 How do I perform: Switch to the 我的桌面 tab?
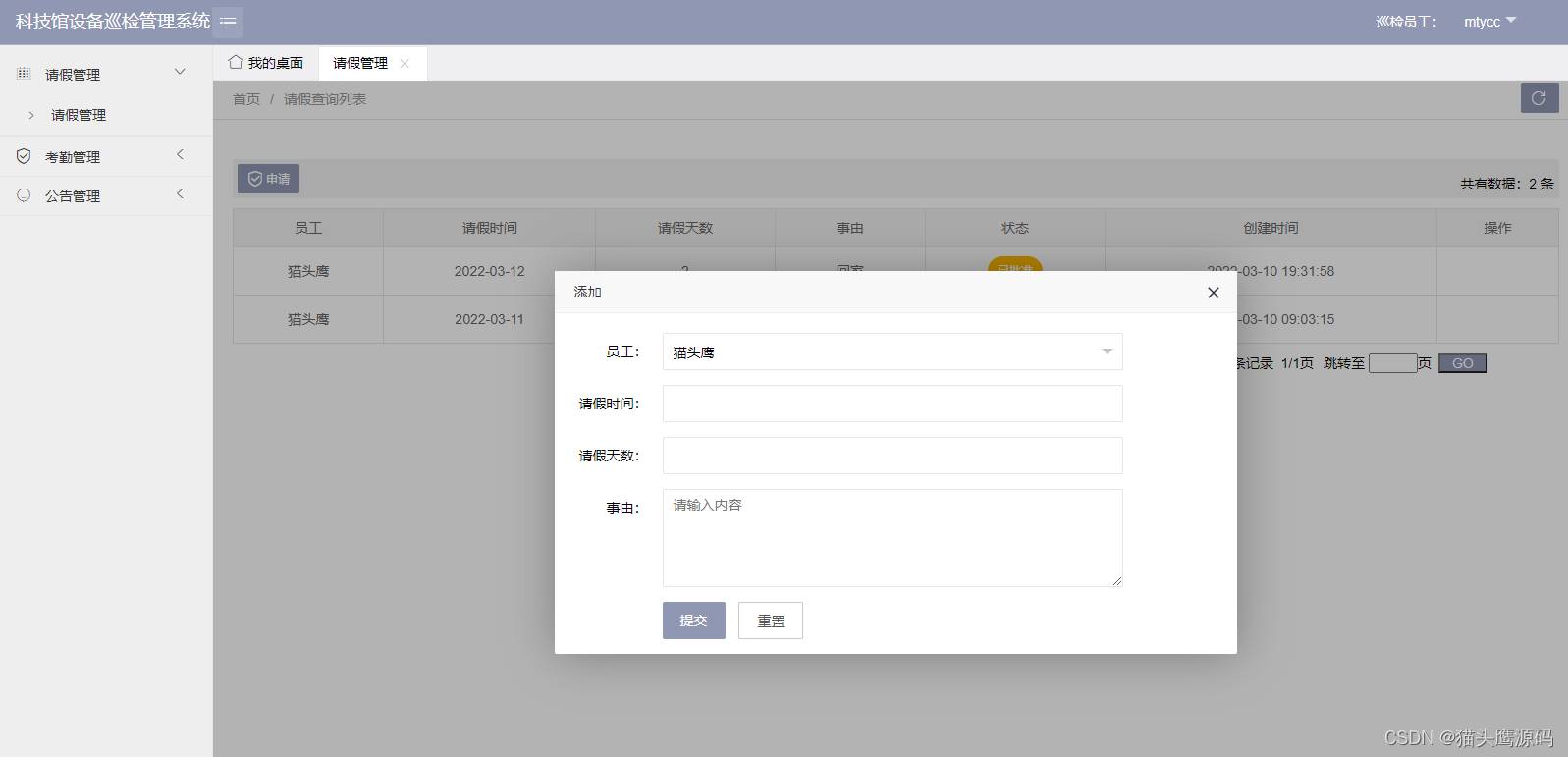(x=266, y=63)
